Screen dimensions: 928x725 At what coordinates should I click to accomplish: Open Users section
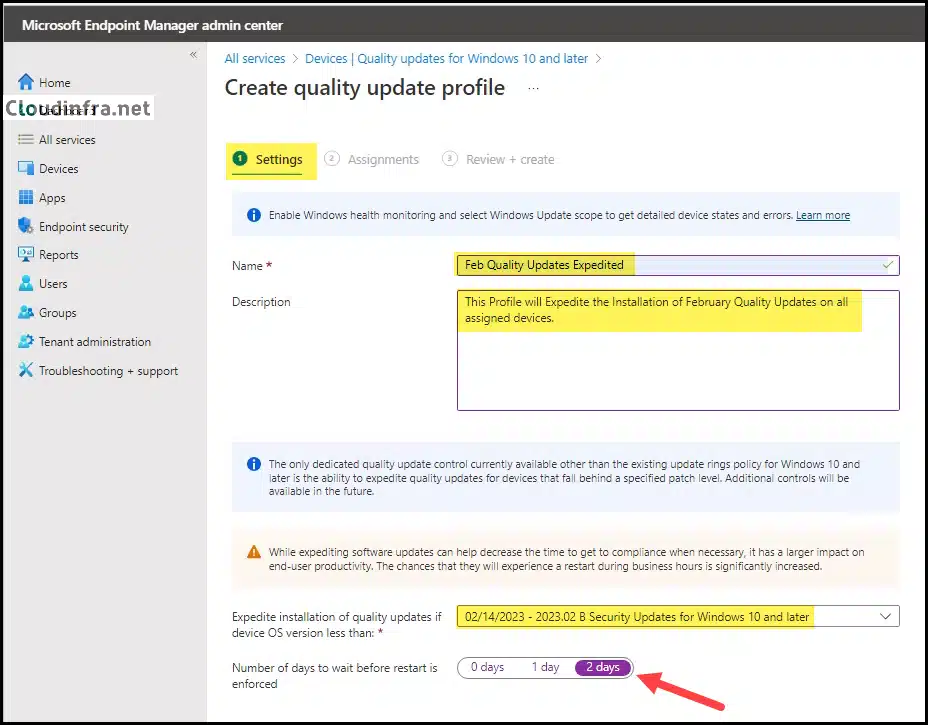[53, 284]
